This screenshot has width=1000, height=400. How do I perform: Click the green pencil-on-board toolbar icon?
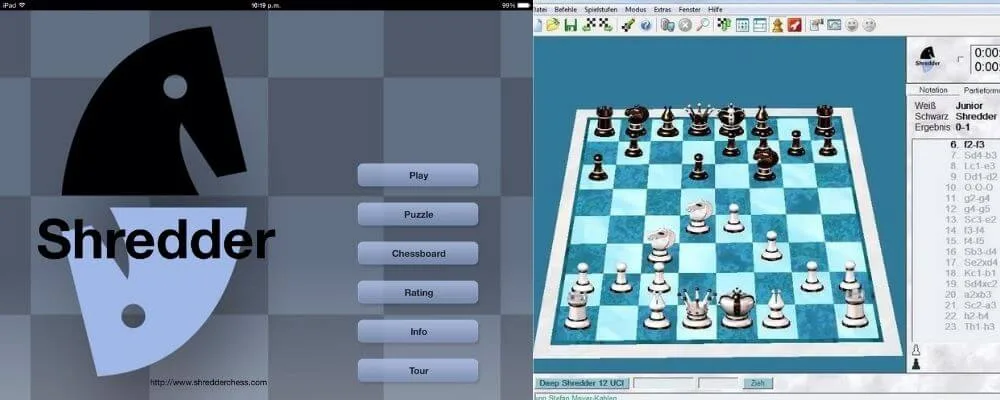tap(628, 25)
